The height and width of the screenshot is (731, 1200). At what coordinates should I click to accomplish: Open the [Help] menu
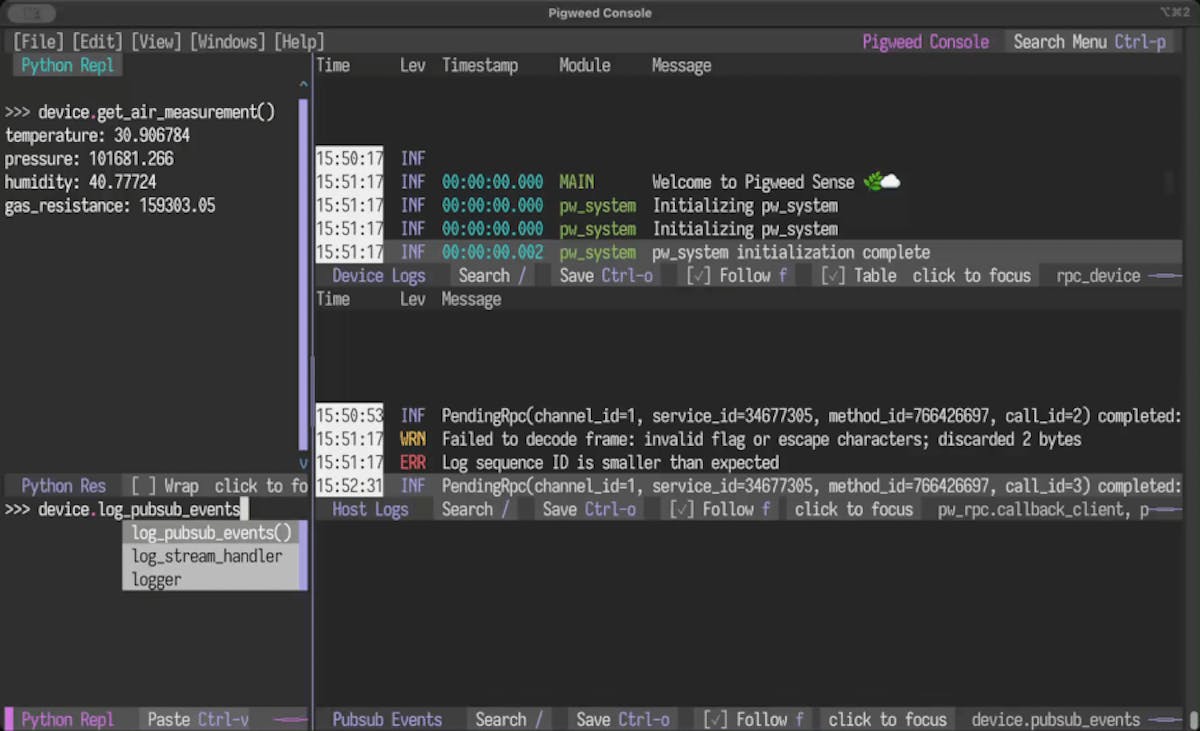300,42
